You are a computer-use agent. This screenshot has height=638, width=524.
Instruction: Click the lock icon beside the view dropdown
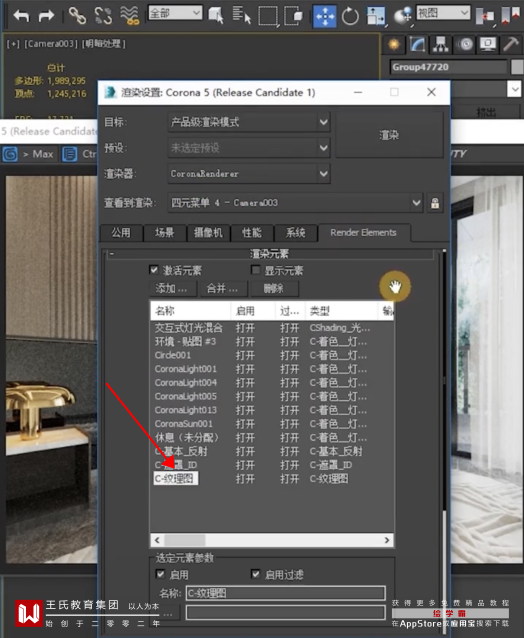coord(435,203)
